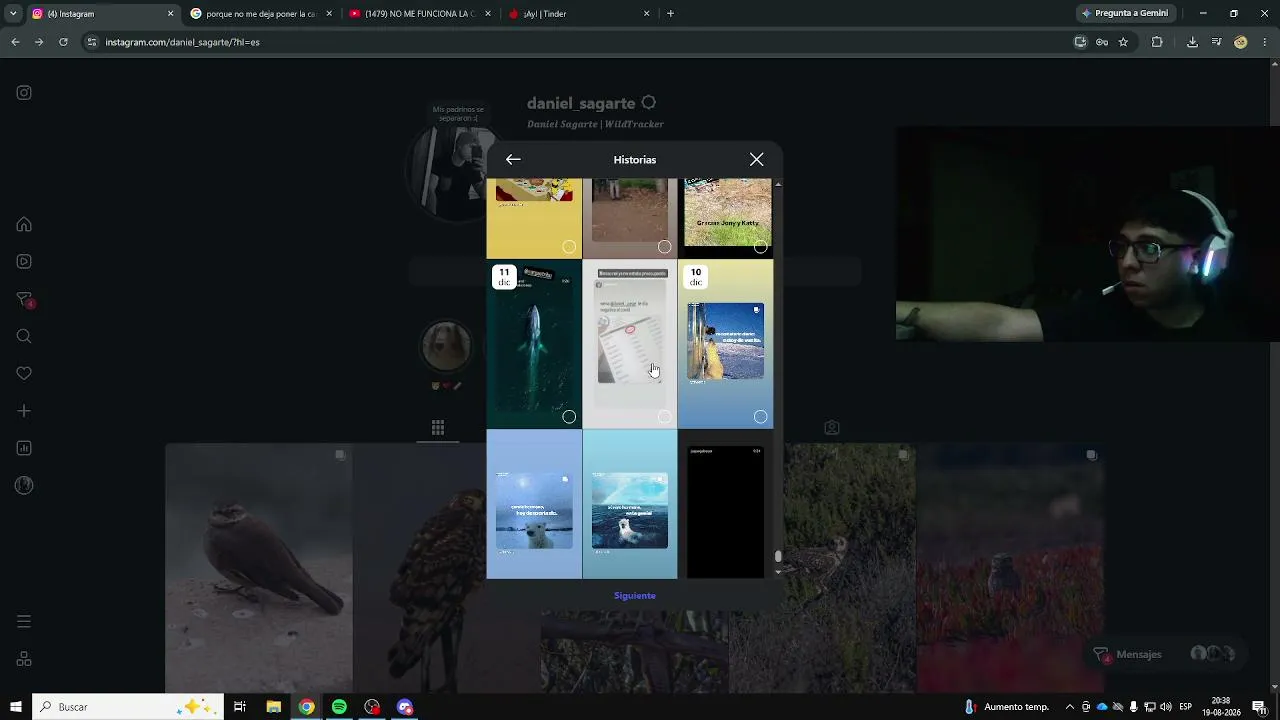The height and width of the screenshot is (720, 1280).
Task: Go back in the Historias dialog
Action: 513,160
